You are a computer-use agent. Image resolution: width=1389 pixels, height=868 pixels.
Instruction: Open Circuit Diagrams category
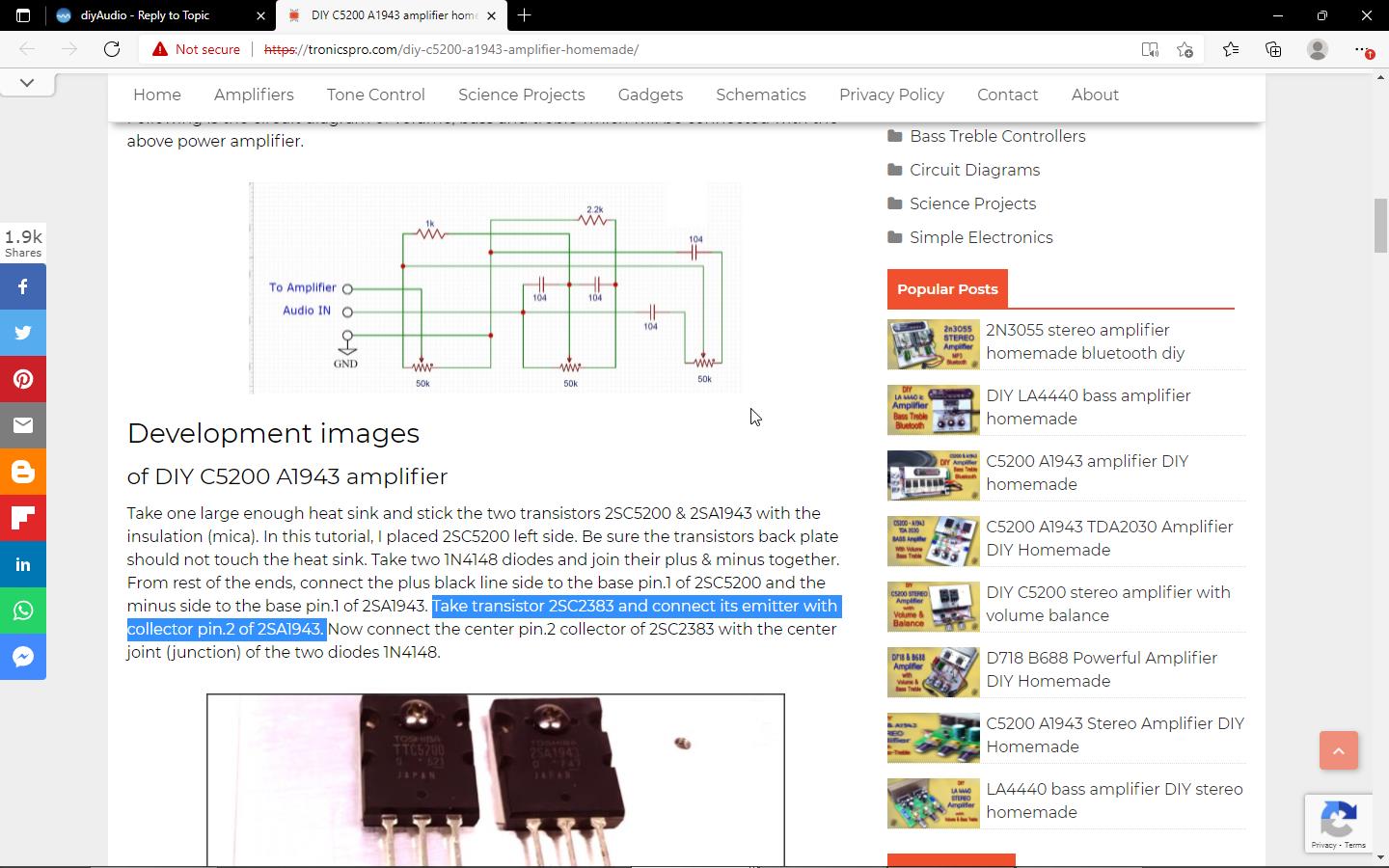tap(974, 170)
